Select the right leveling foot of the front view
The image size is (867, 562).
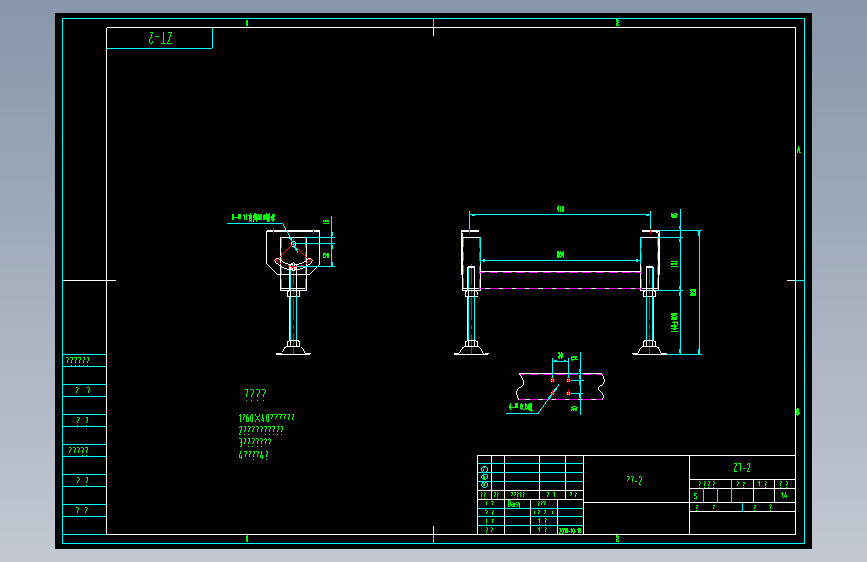[649, 348]
